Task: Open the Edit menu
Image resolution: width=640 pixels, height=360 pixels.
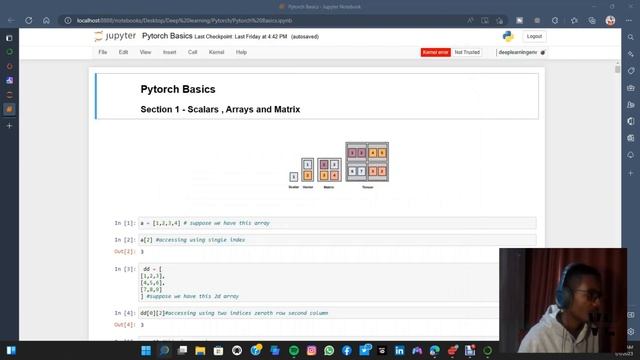Action: coord(123,52)
